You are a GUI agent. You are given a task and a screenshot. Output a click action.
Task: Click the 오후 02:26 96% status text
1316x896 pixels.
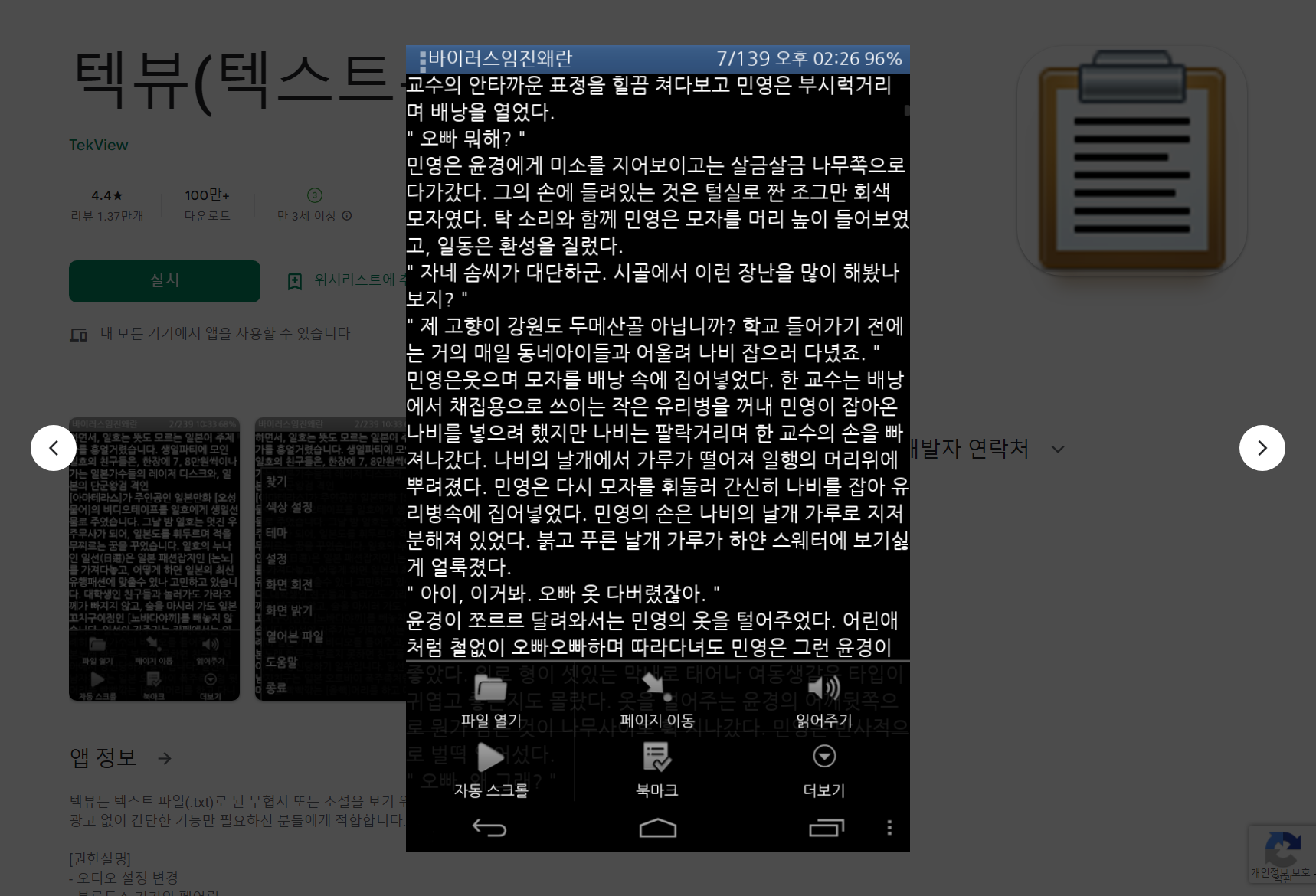click(839, 59)
